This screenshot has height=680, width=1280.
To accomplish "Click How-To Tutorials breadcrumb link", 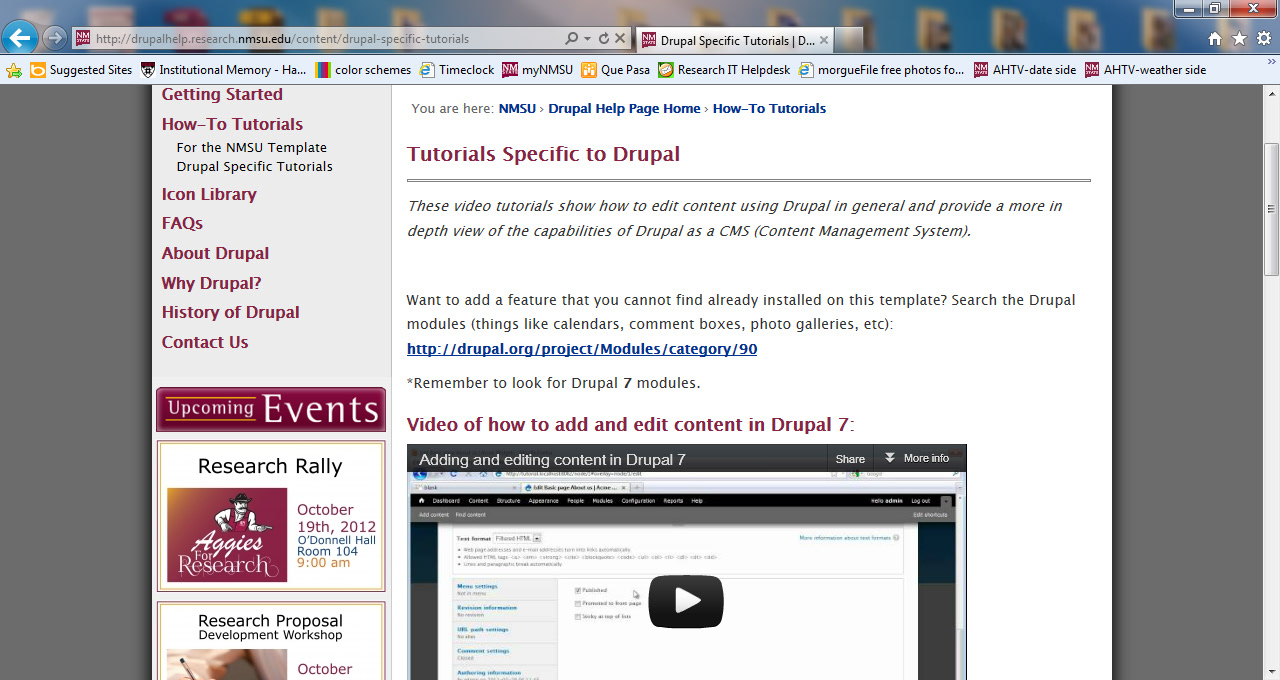I will 769,108.
